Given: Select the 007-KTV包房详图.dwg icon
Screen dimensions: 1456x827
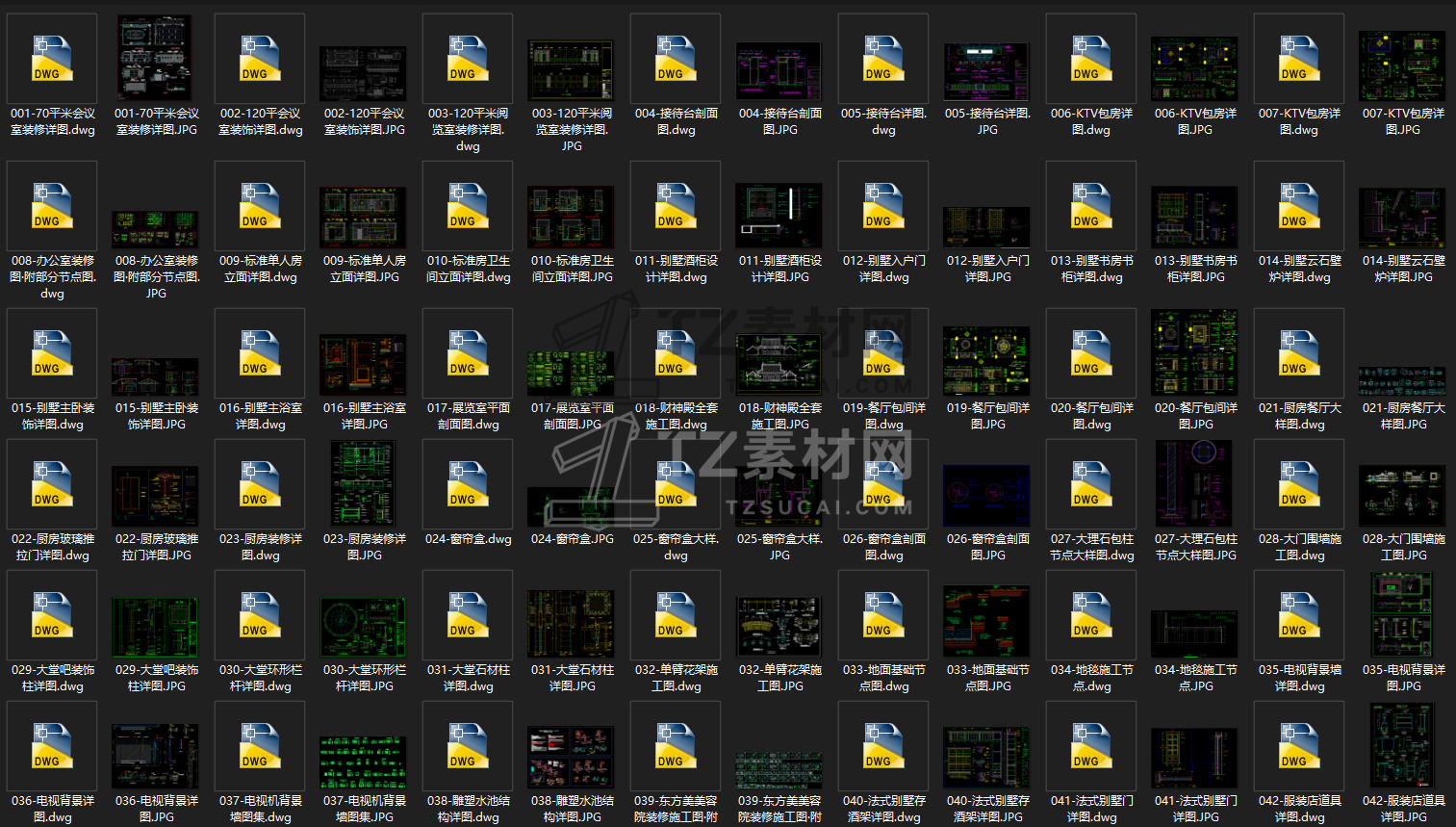Looking at the screenshot, I should point(1299,59).
